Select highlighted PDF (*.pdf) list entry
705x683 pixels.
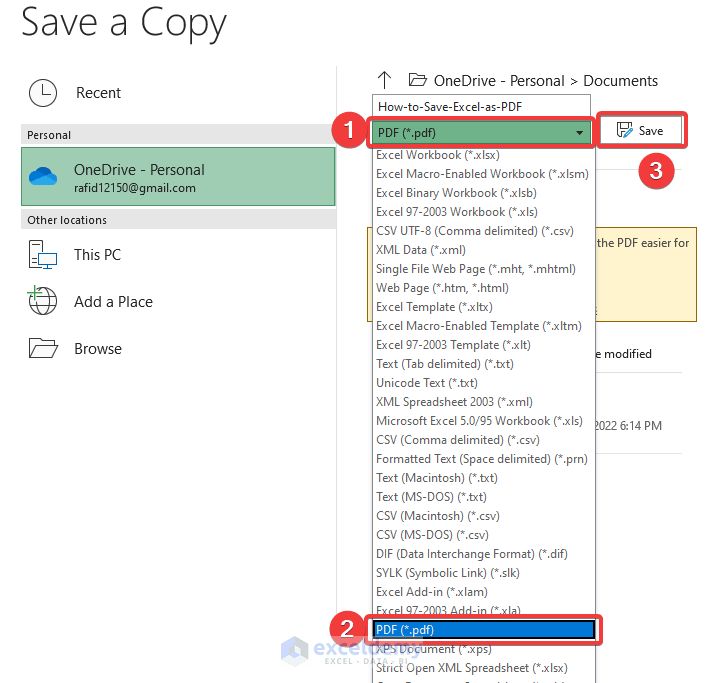pos(484,629)
